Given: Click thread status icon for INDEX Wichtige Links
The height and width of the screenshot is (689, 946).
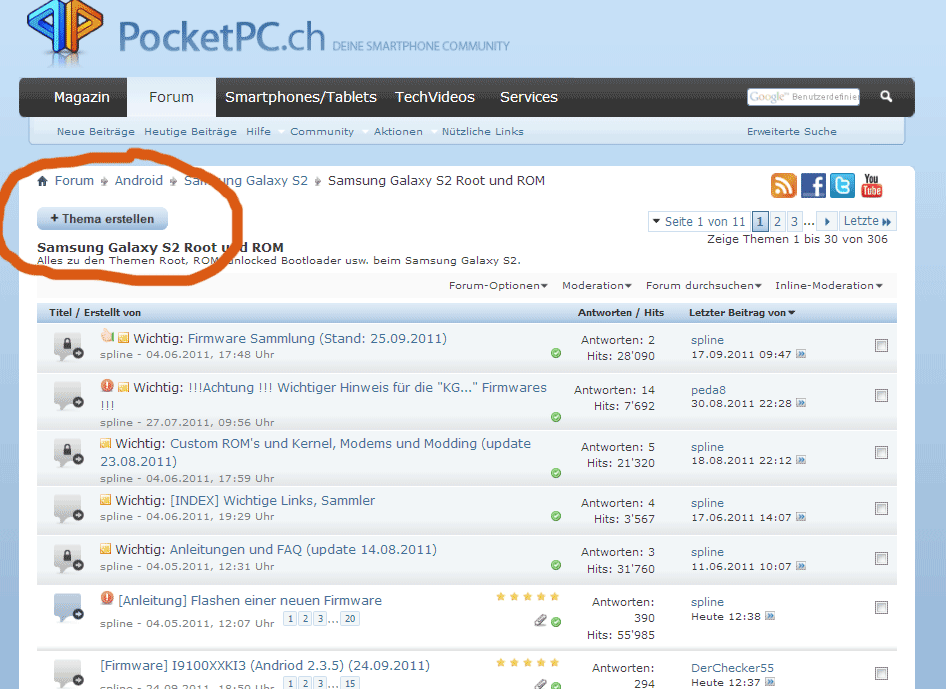Looking at the screenshot, I should 68,509.
